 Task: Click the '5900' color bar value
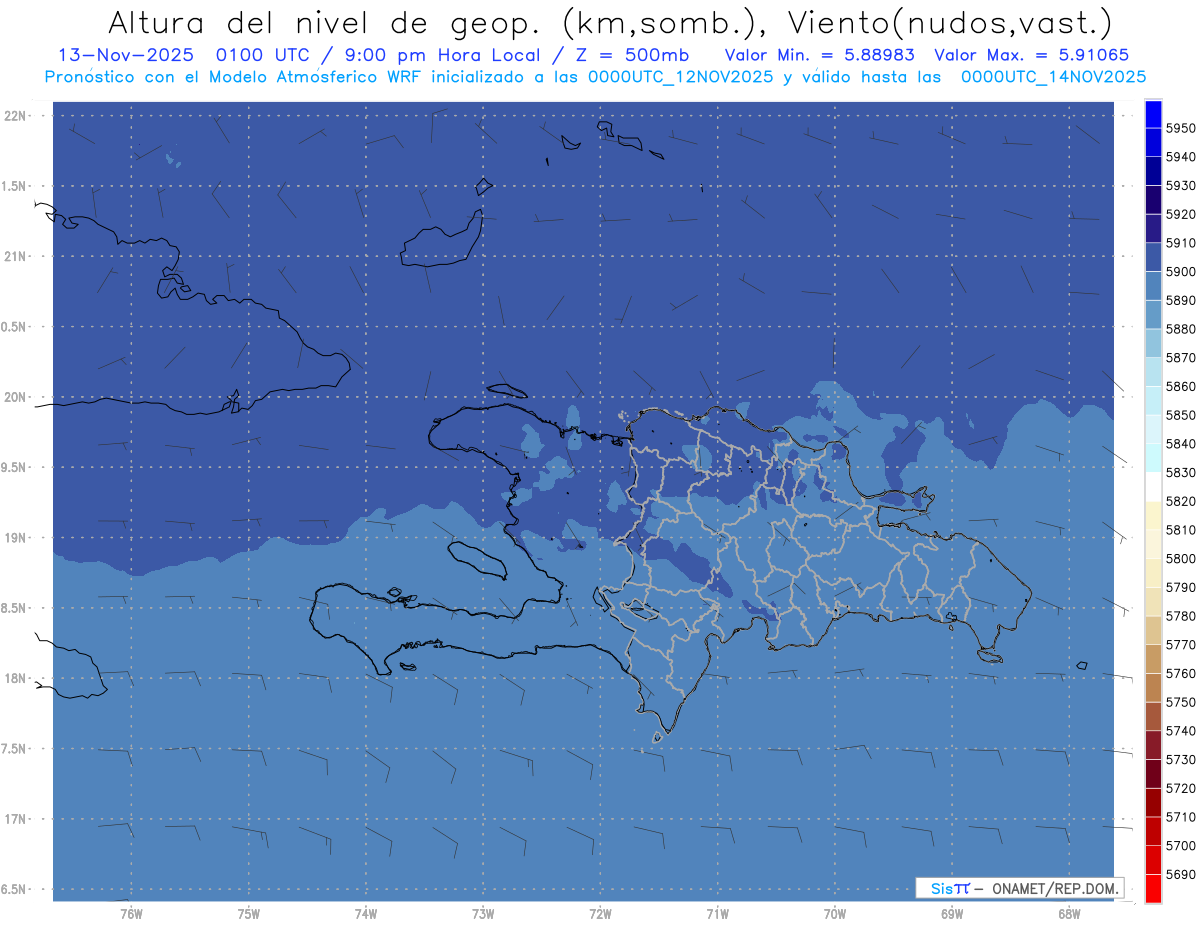pos(1180,272)
